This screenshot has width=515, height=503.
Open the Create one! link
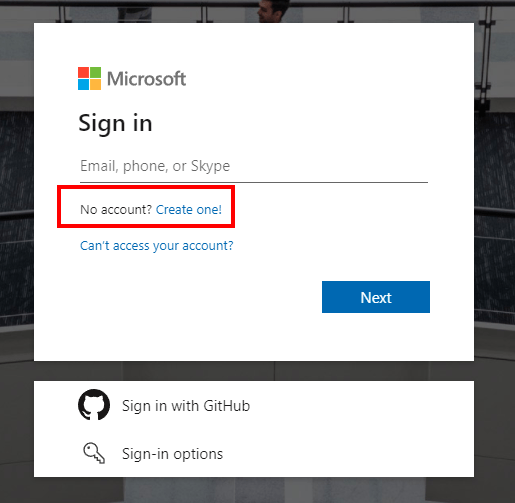(x=189, y=209)
